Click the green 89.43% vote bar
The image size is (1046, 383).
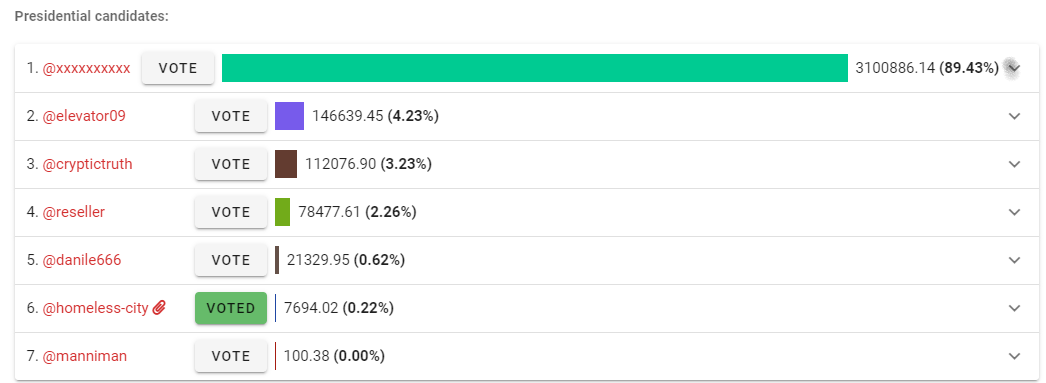(x=534, y=68)
